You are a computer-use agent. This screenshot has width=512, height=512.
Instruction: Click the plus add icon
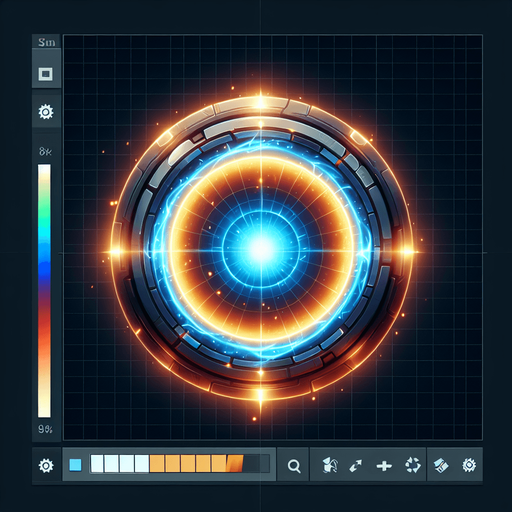click(384, 466)
